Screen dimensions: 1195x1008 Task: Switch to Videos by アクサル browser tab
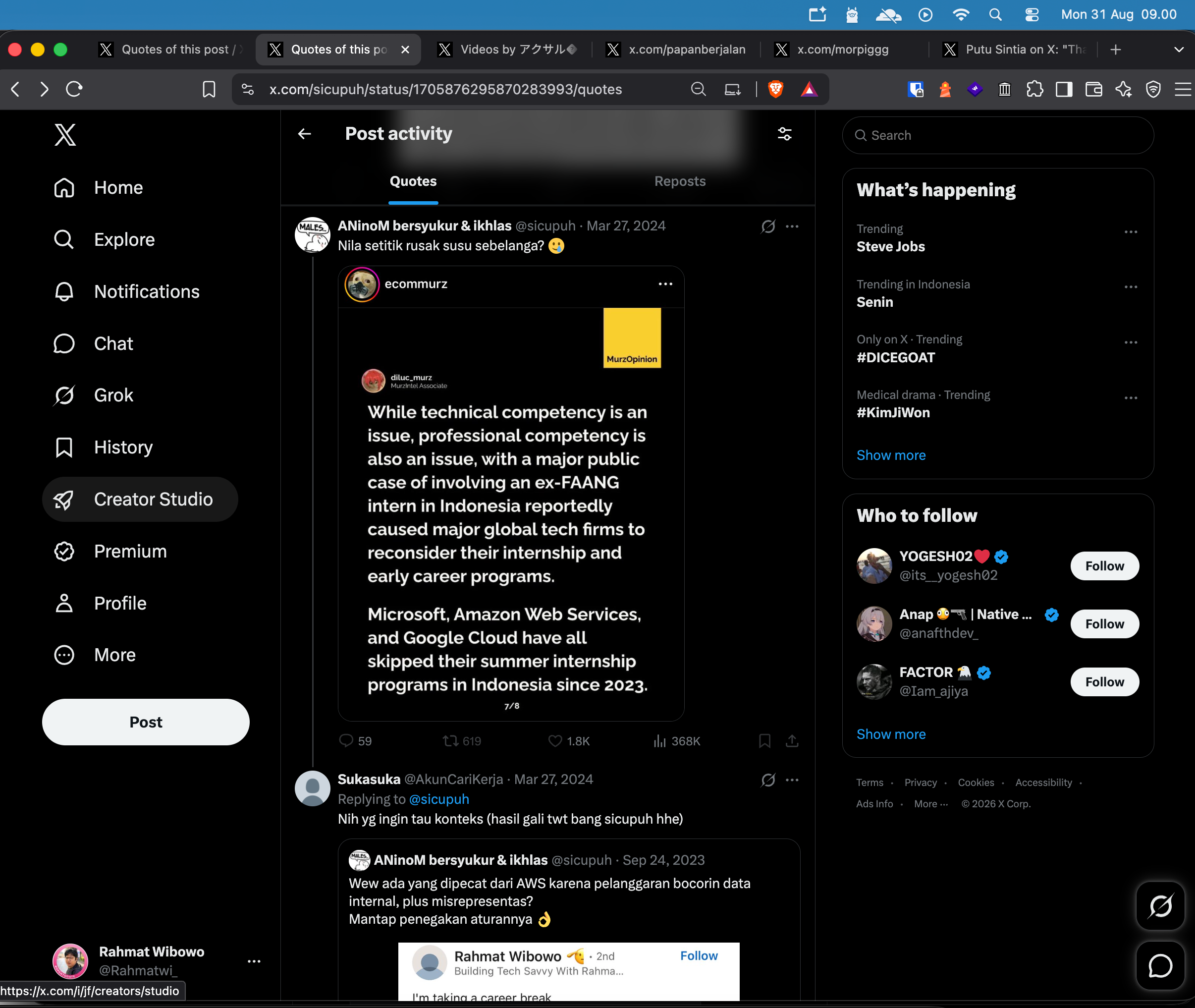[509, 50]
